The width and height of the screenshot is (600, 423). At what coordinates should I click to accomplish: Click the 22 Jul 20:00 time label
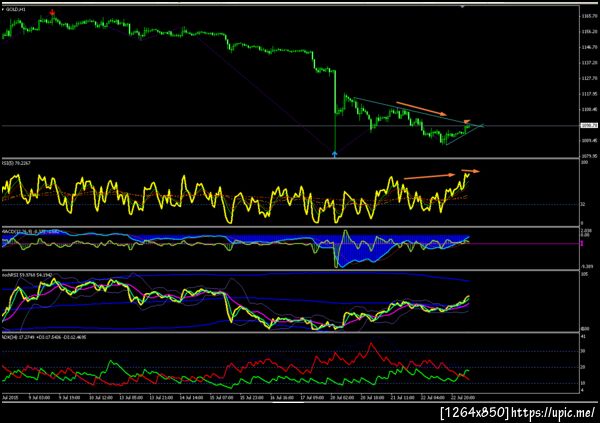463,398
